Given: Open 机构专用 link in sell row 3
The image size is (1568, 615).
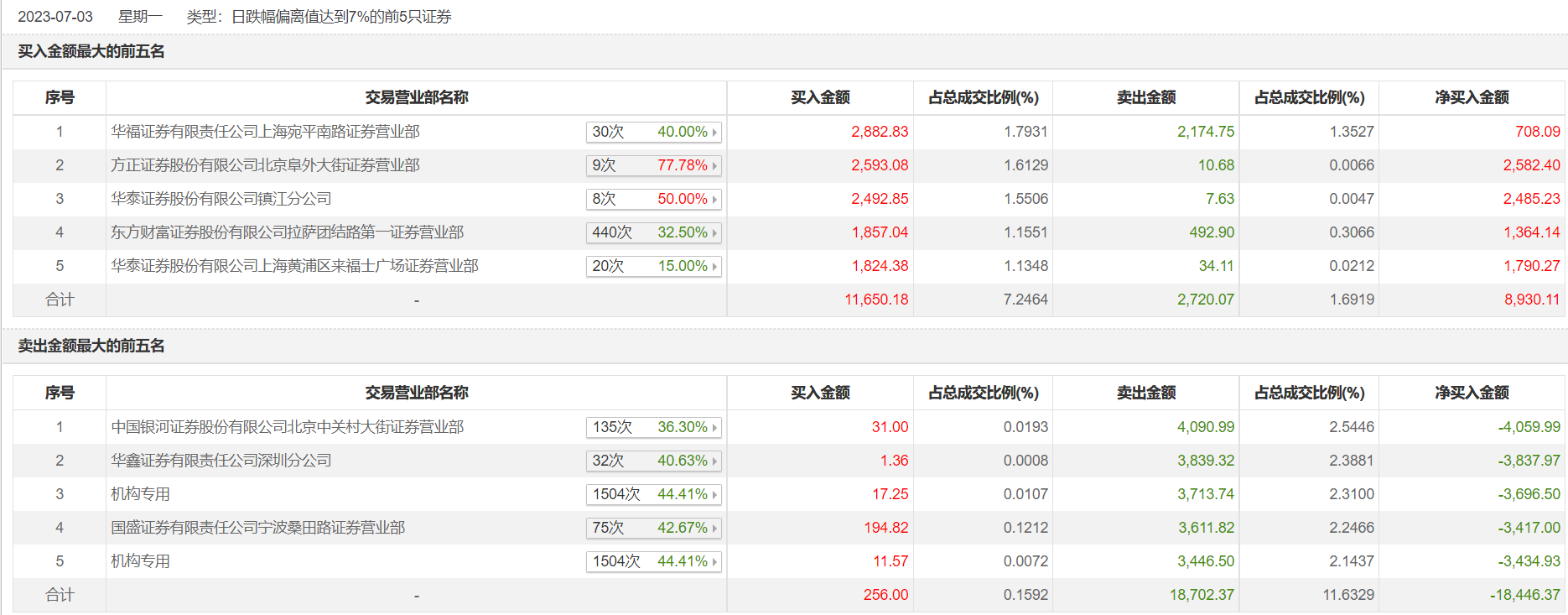Looking at the screenshot, I should point(140,494).
